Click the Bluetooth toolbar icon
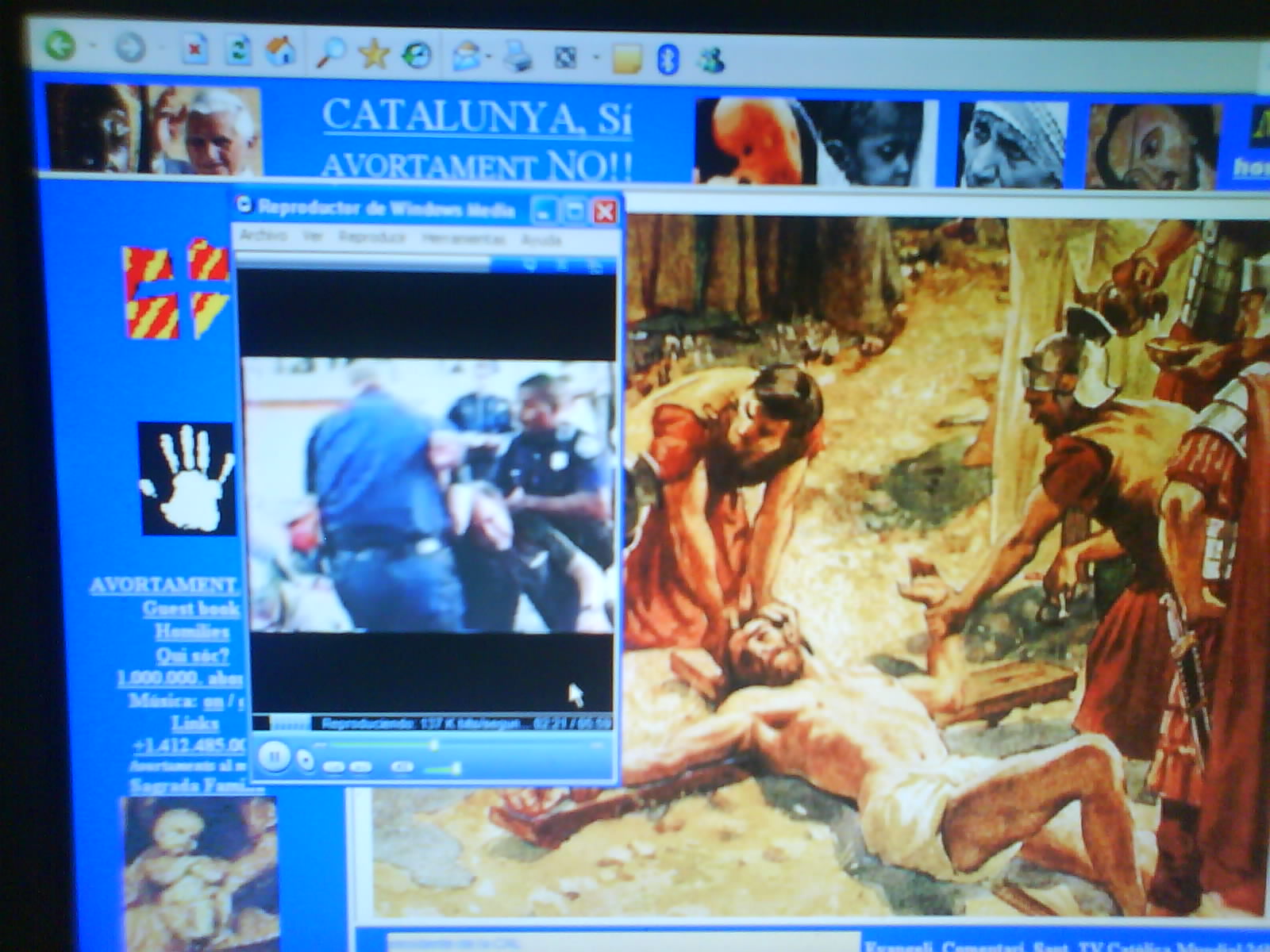 668,59
